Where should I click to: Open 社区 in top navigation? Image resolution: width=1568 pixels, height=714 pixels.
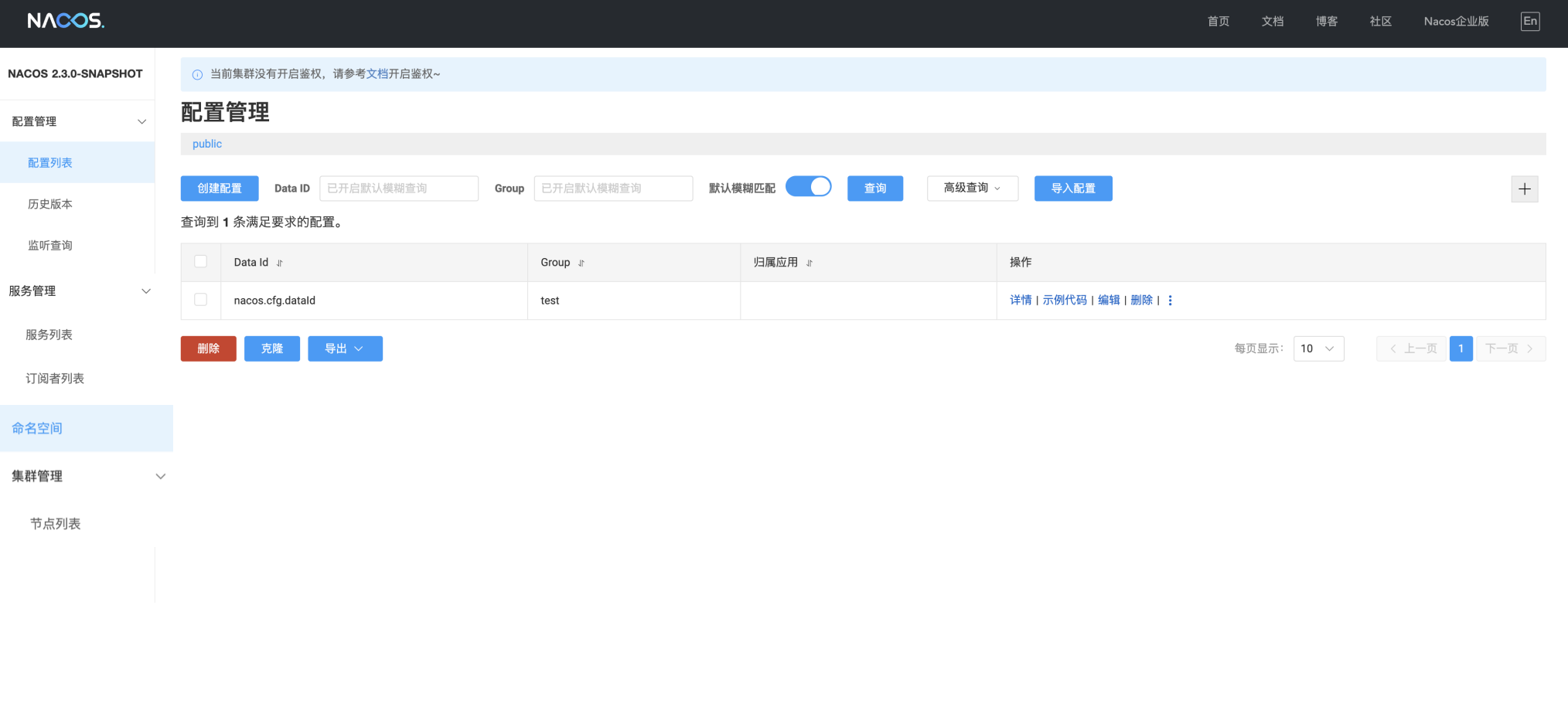tap(1381, 22)
